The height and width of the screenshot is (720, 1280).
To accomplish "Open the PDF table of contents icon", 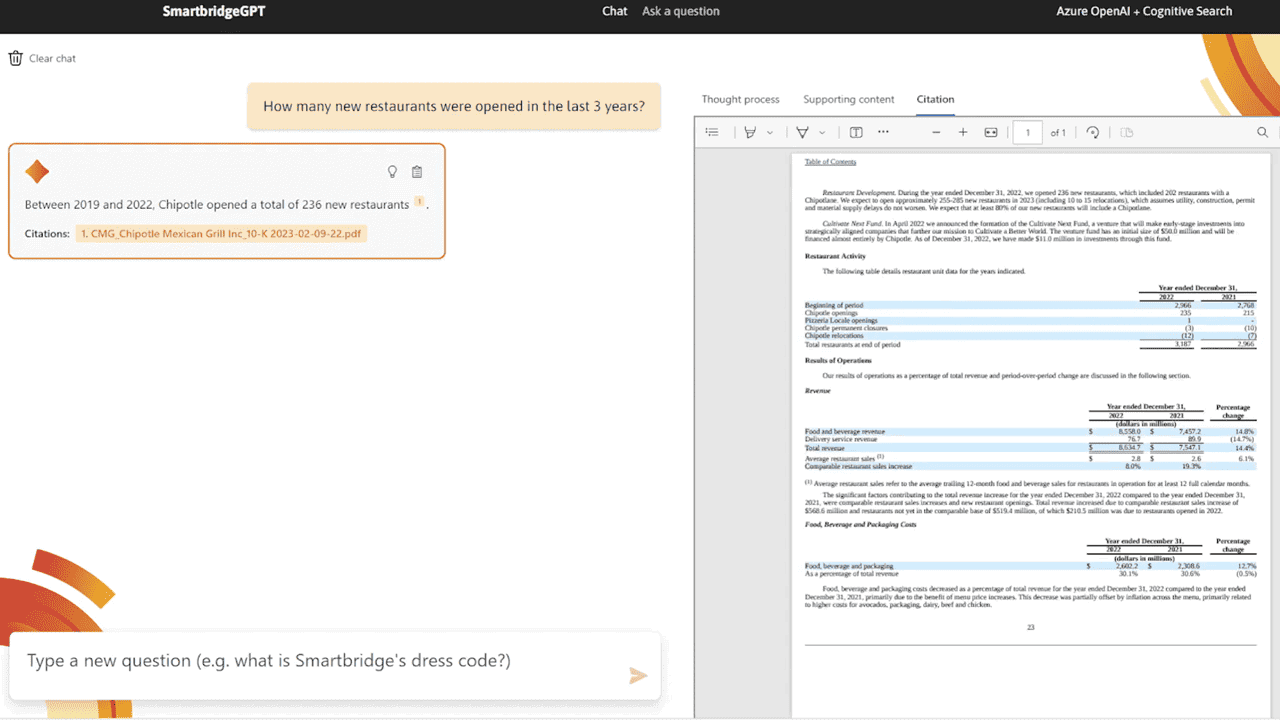I will click(x=712, y=132).
